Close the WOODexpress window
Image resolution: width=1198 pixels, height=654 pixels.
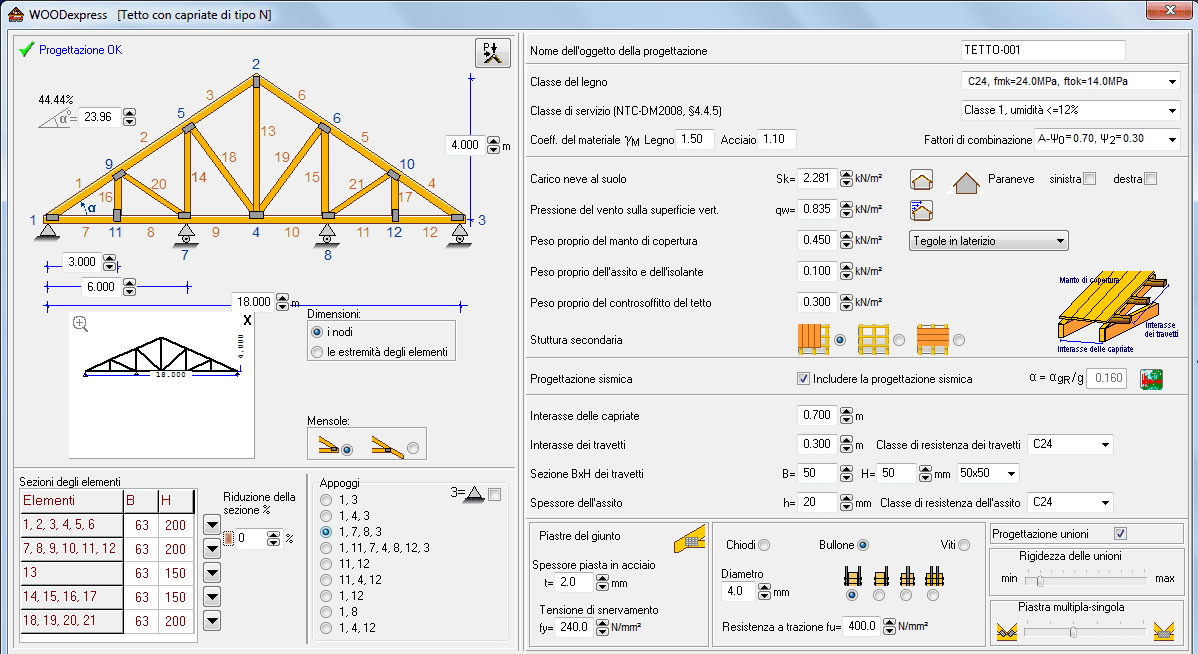[x=1170, y=10]
